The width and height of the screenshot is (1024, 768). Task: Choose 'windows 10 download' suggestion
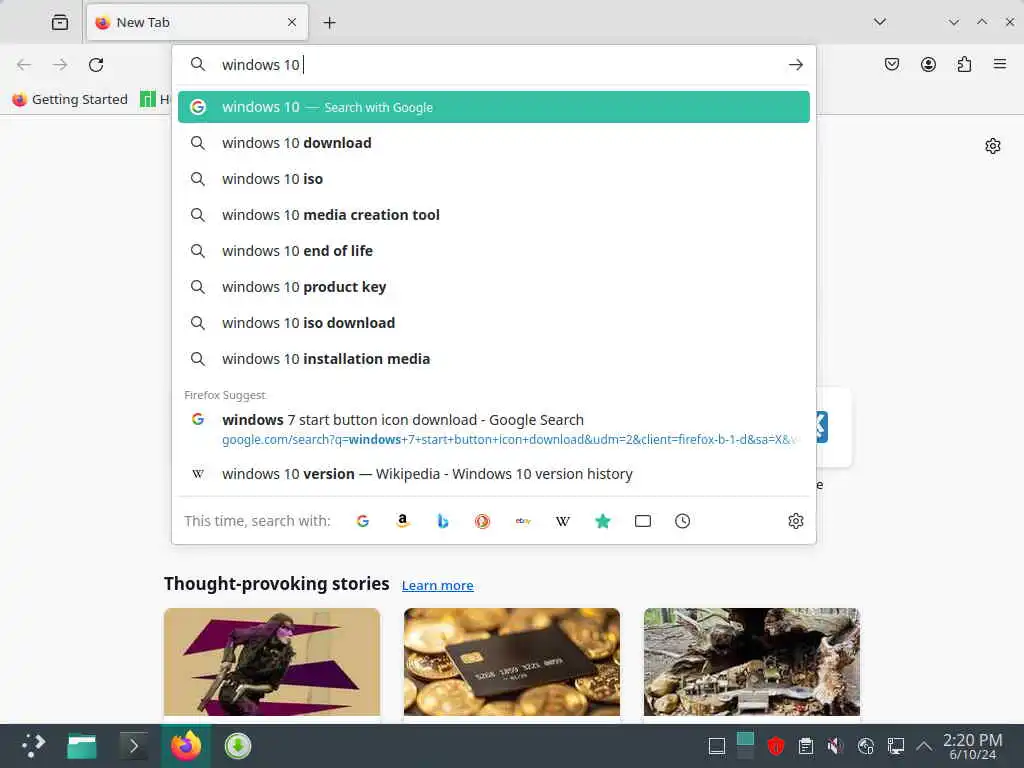pyautogui.click(x=494, y=143)
